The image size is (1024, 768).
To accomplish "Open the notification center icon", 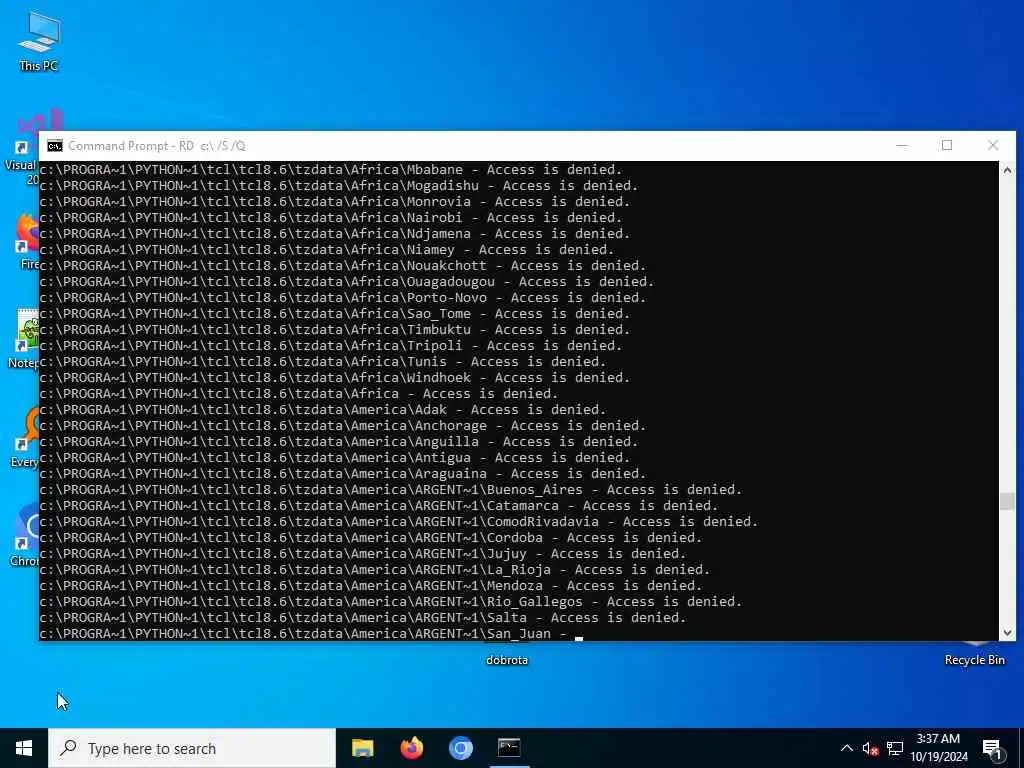I will tap(993, 748).
